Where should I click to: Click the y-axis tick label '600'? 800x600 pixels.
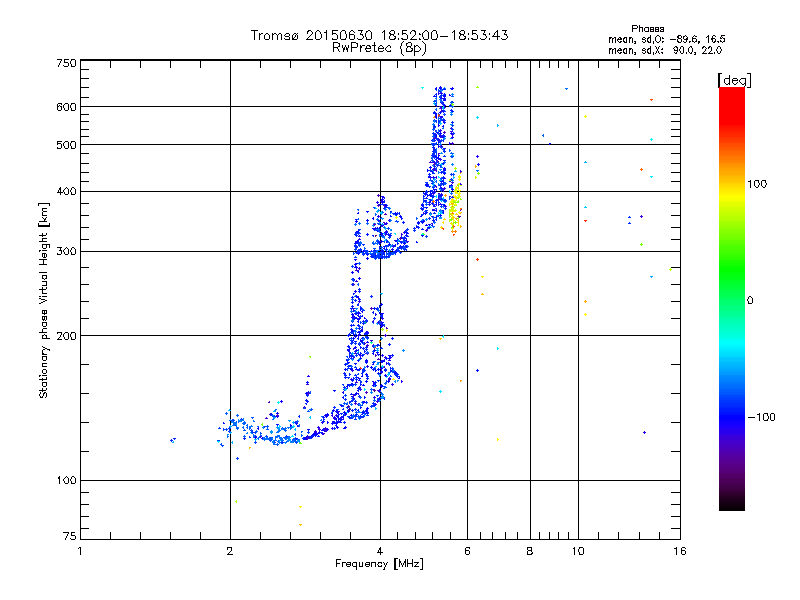pyautogui.click(x=66, y=107)
